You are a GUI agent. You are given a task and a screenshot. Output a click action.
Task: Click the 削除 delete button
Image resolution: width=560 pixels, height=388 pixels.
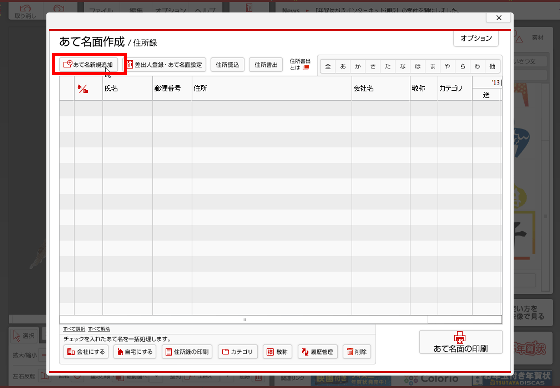[x=356, y=352]
